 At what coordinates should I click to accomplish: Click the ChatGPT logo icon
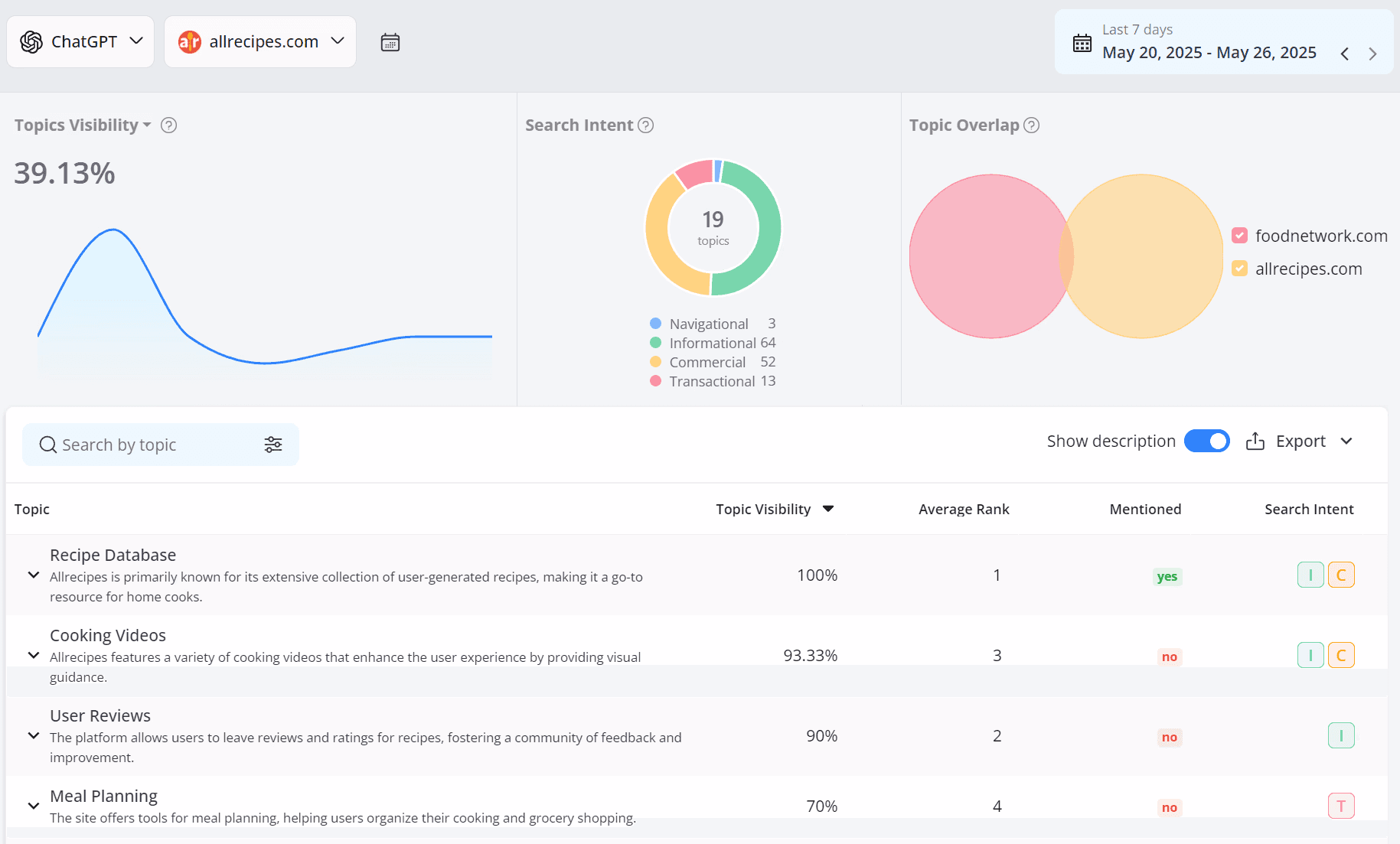coord(31,41)
